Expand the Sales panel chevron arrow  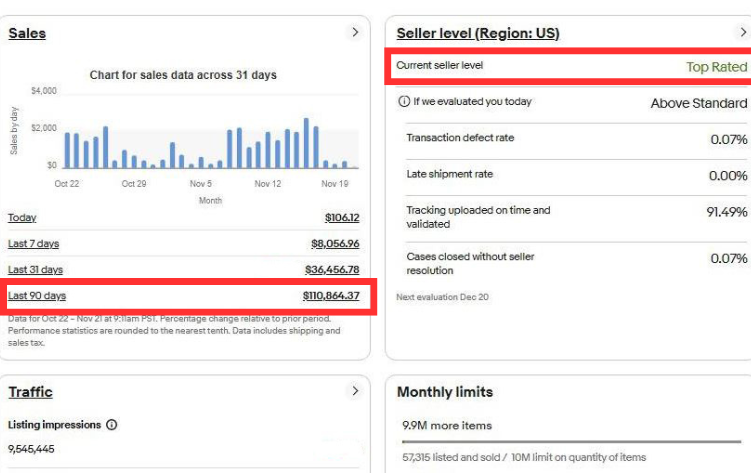tap(354, 33)
